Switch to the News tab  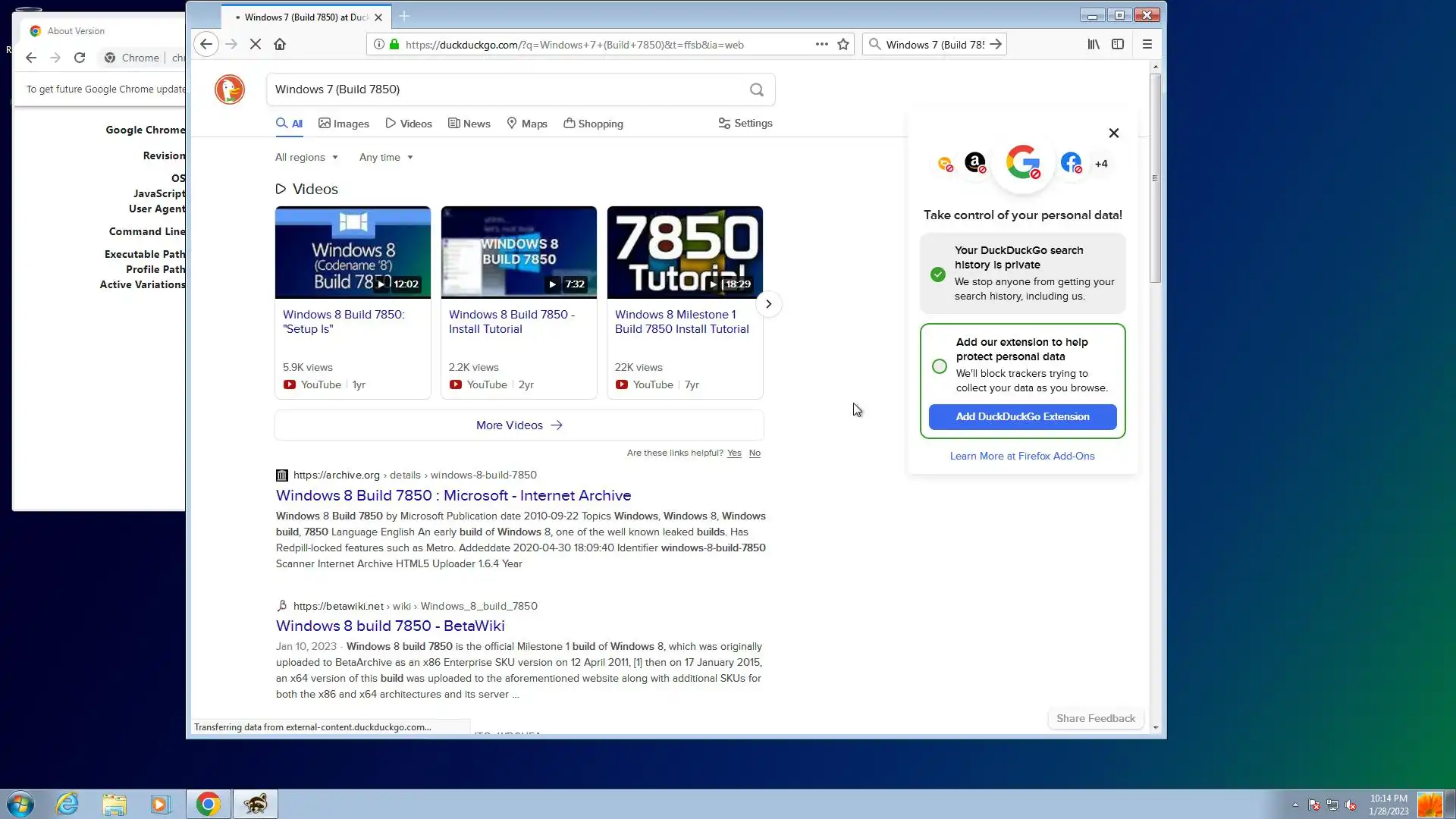coord(469,124)
